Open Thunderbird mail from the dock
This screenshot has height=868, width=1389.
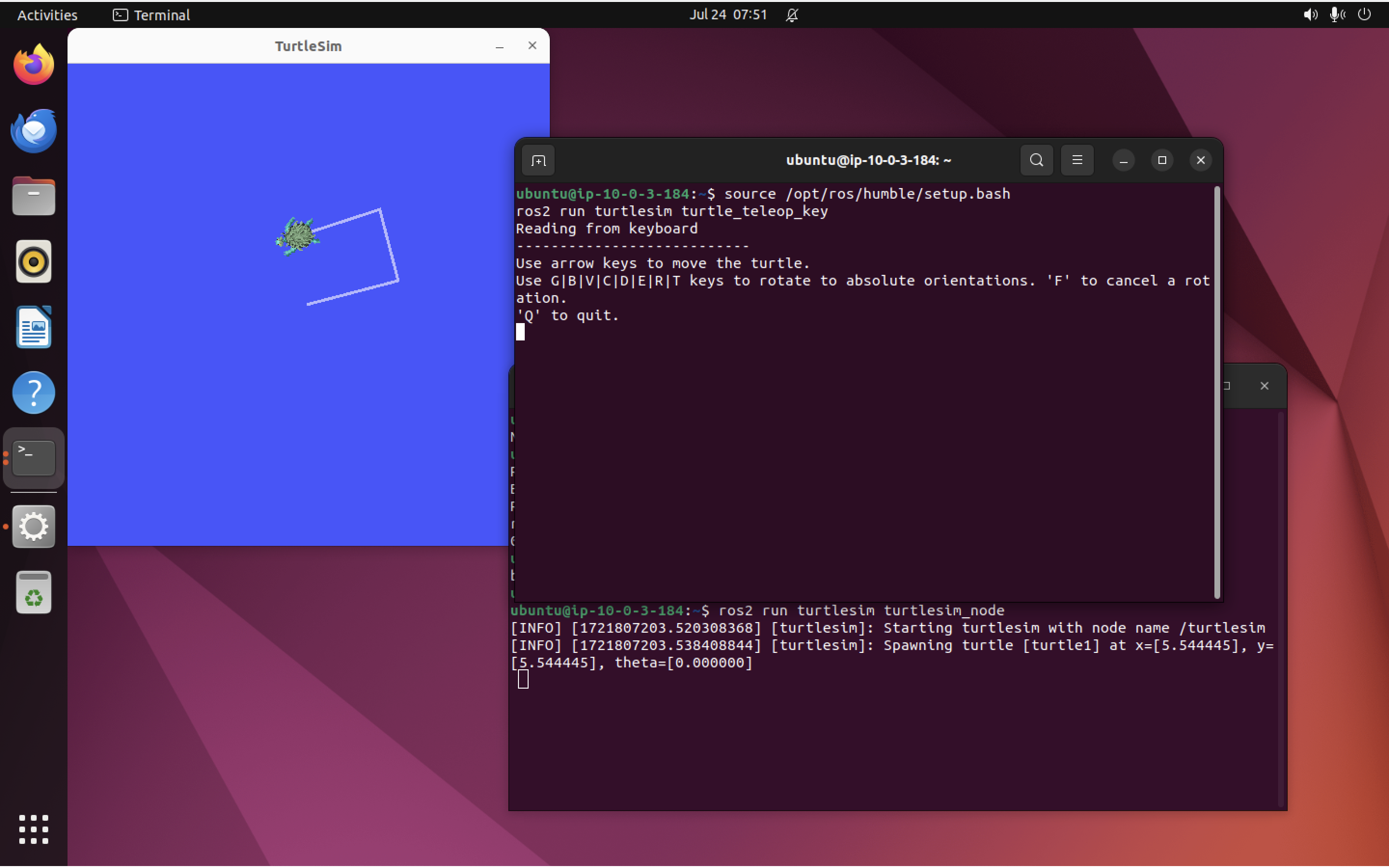point(33,130)
